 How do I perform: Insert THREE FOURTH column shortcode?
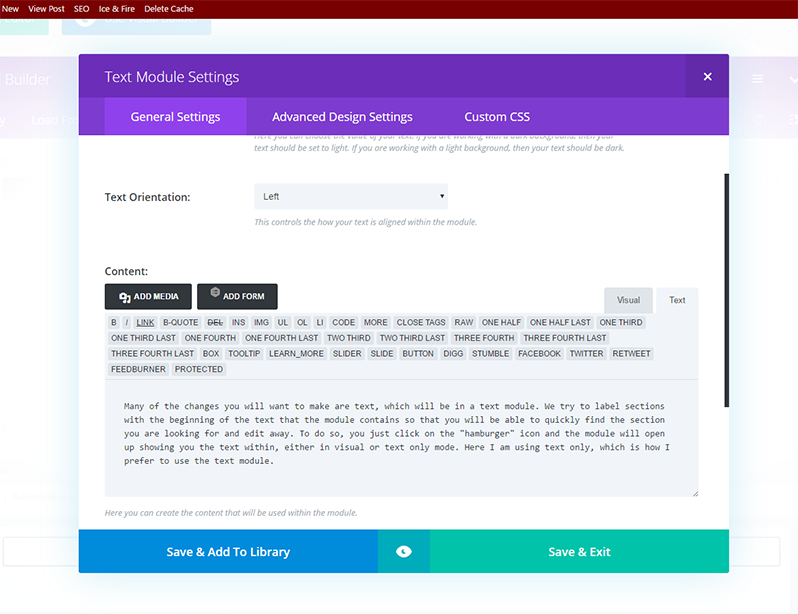(x=484, y=338)
